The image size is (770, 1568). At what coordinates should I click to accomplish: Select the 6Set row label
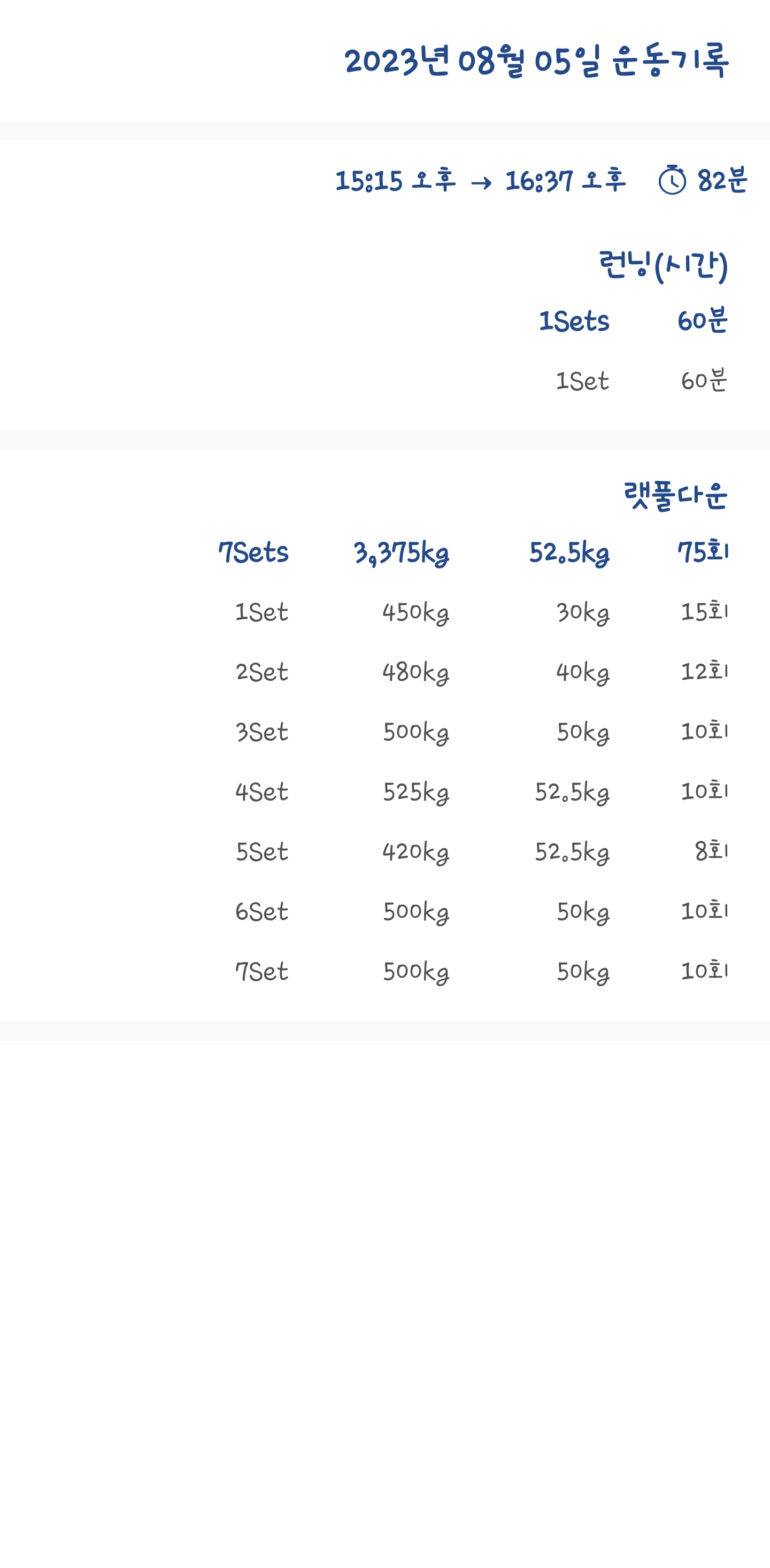261,912
